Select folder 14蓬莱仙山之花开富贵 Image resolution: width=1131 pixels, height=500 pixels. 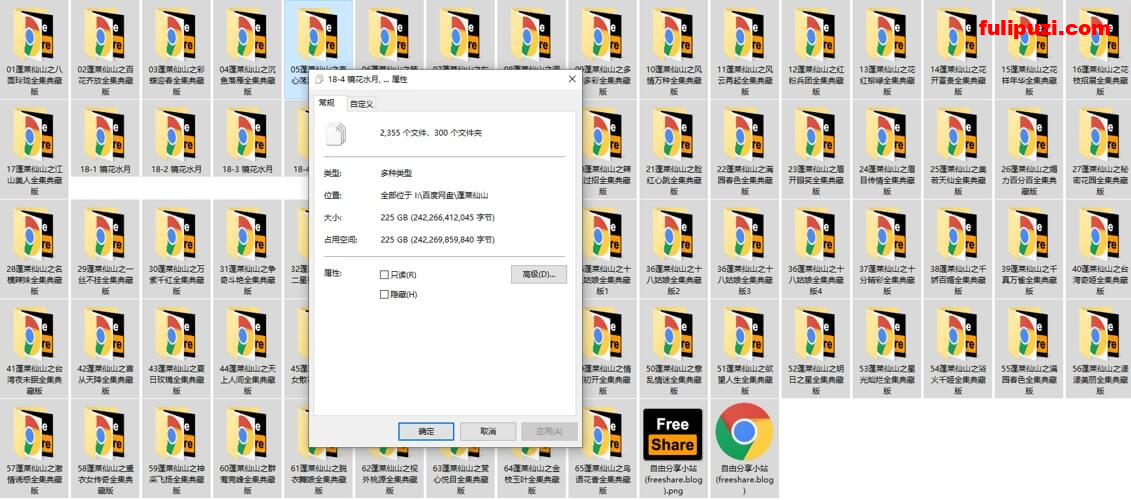(x=957, y=48)
